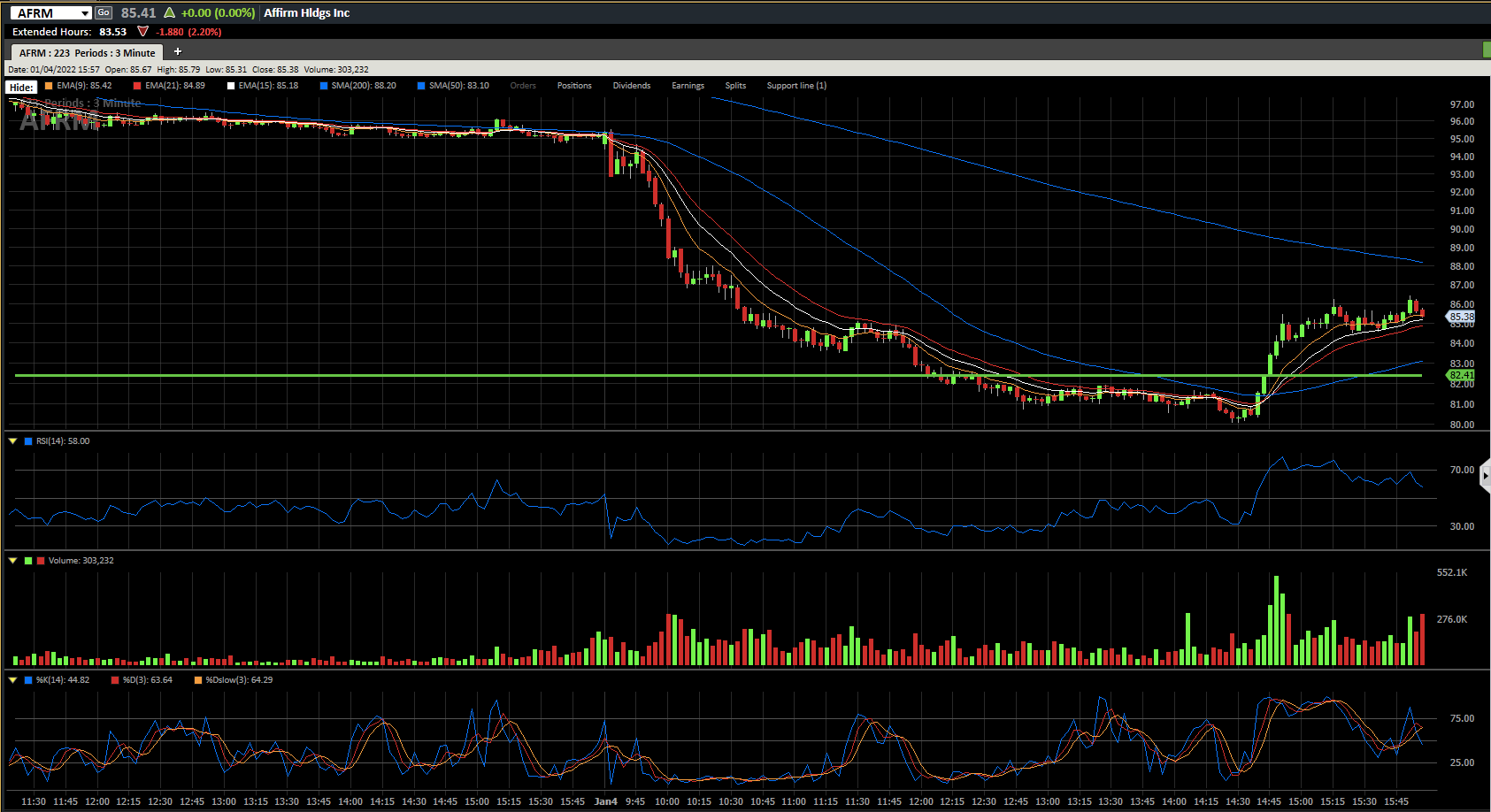Show Earnings markers on chart

pos(688,86)
